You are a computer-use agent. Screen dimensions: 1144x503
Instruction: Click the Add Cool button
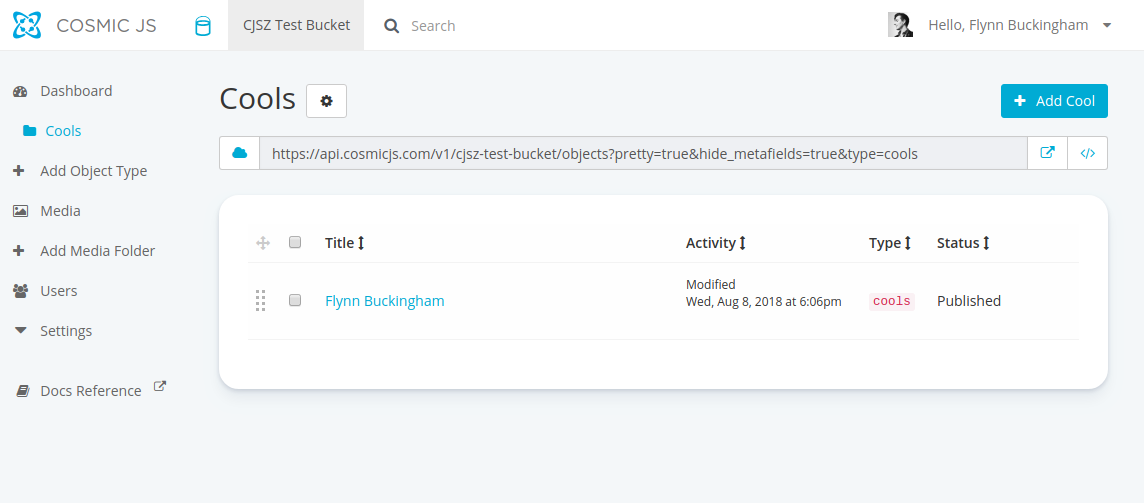pyautogui.click(x=1054, y=101)
